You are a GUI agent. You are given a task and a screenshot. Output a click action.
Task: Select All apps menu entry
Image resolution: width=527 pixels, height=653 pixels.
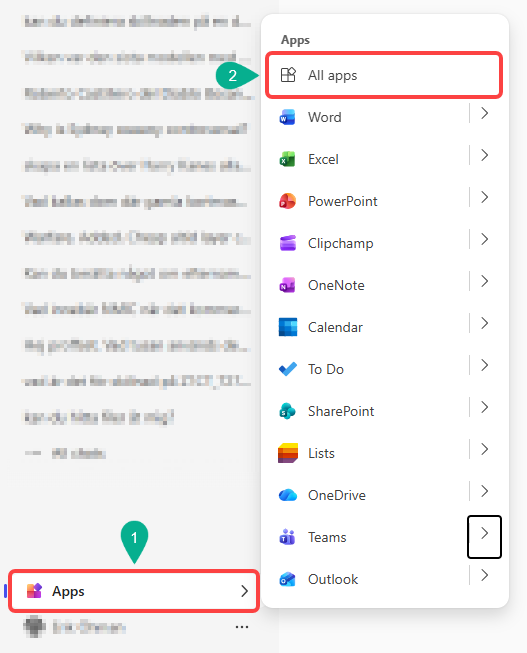point(384,75)
